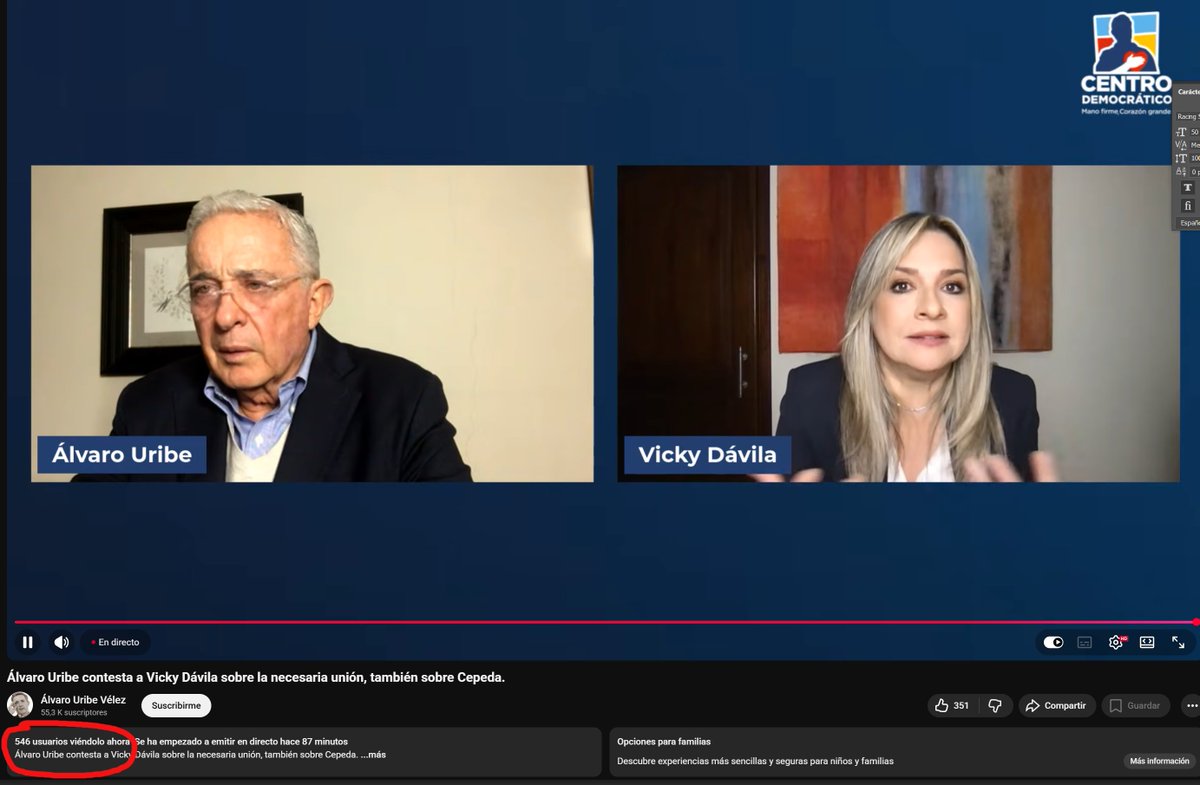Open the Racing font family dropdown in Carácter panel

[x=1188, y=116]
